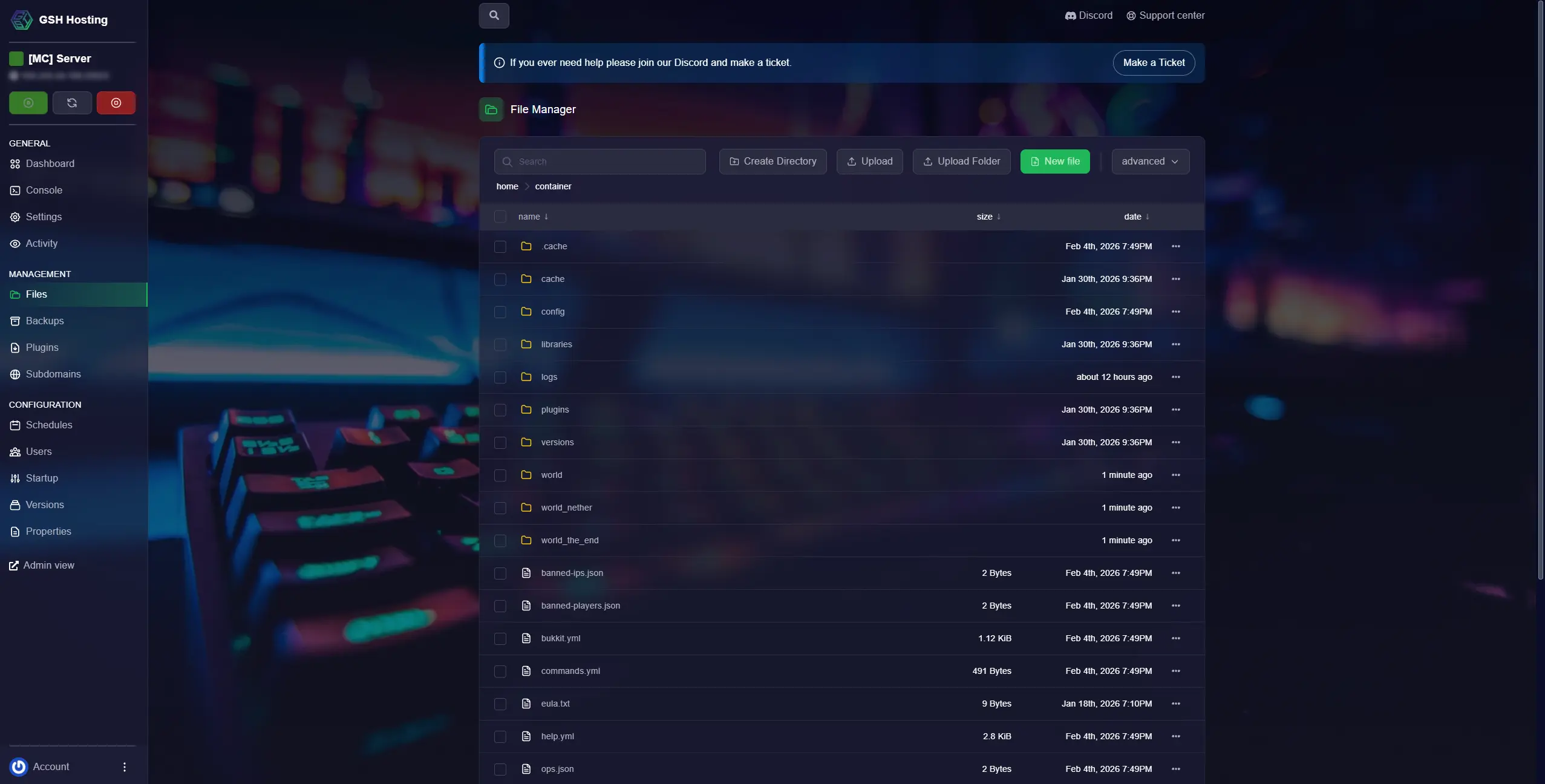
Task: Start the server with the green power button
Action: (28, 103)
